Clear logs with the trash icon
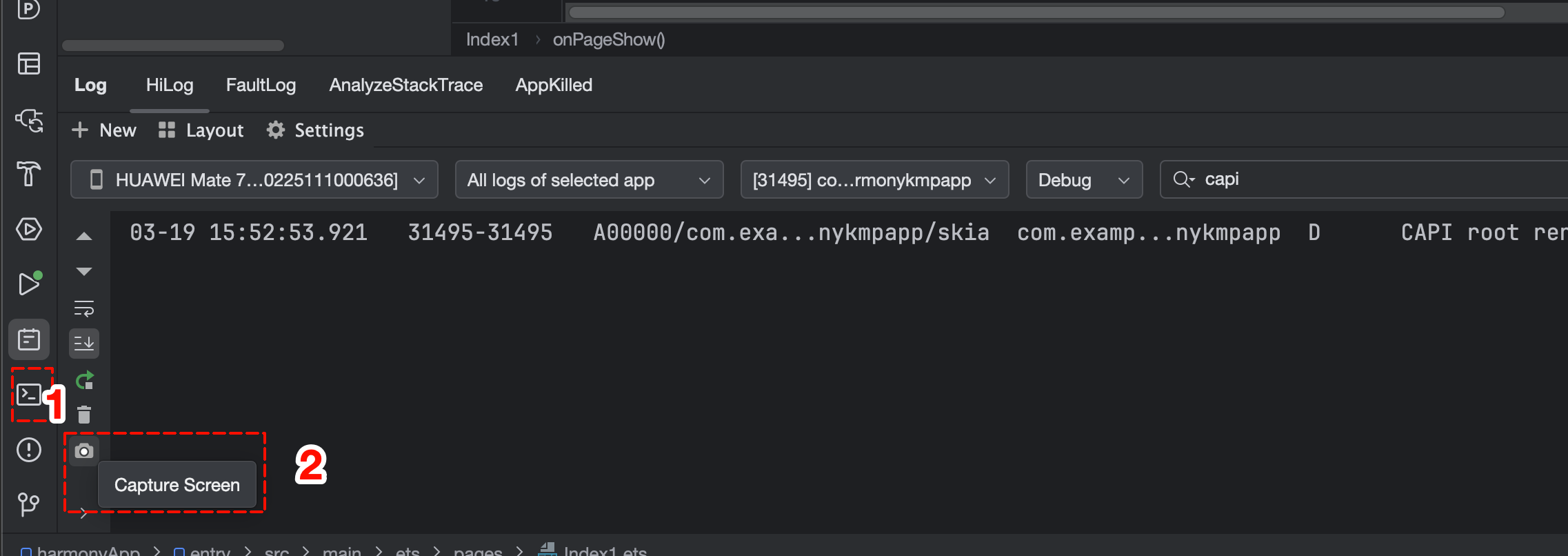This screenshot has width=1568, height=556. [84, 415]
